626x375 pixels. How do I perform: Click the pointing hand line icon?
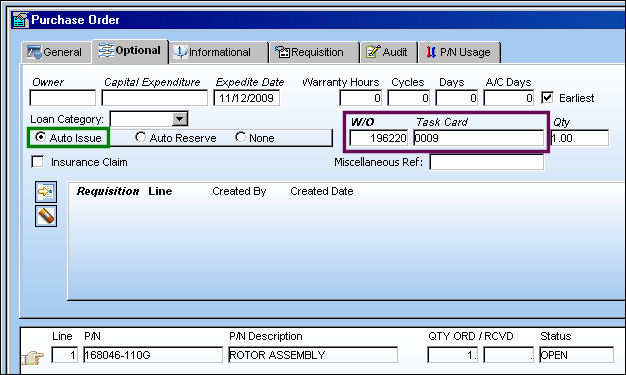[33, 357]
